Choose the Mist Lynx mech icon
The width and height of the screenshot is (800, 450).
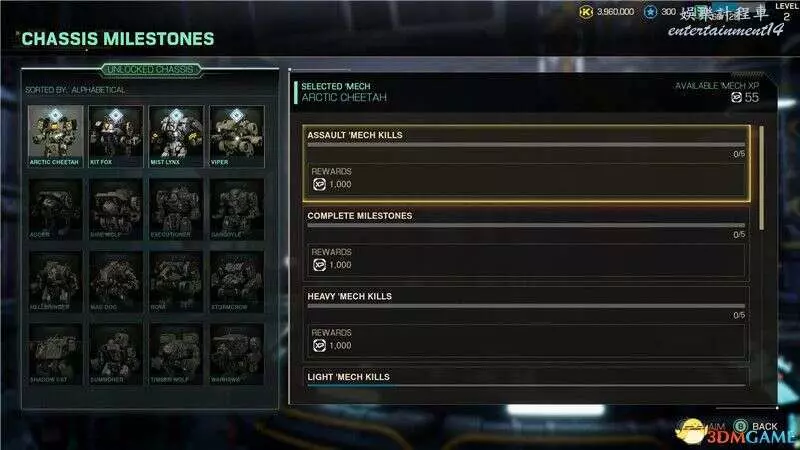[x=176, y=136]
